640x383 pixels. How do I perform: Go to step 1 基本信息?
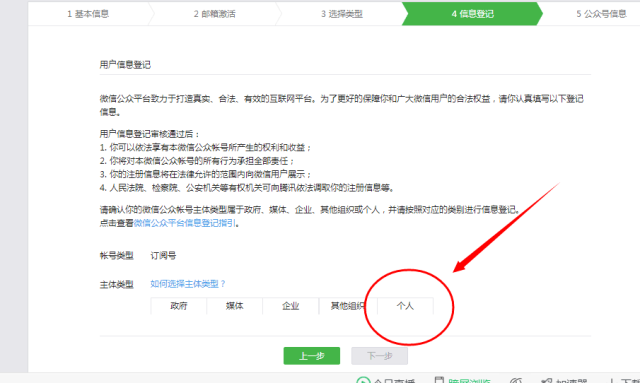[x=88, y=14]
